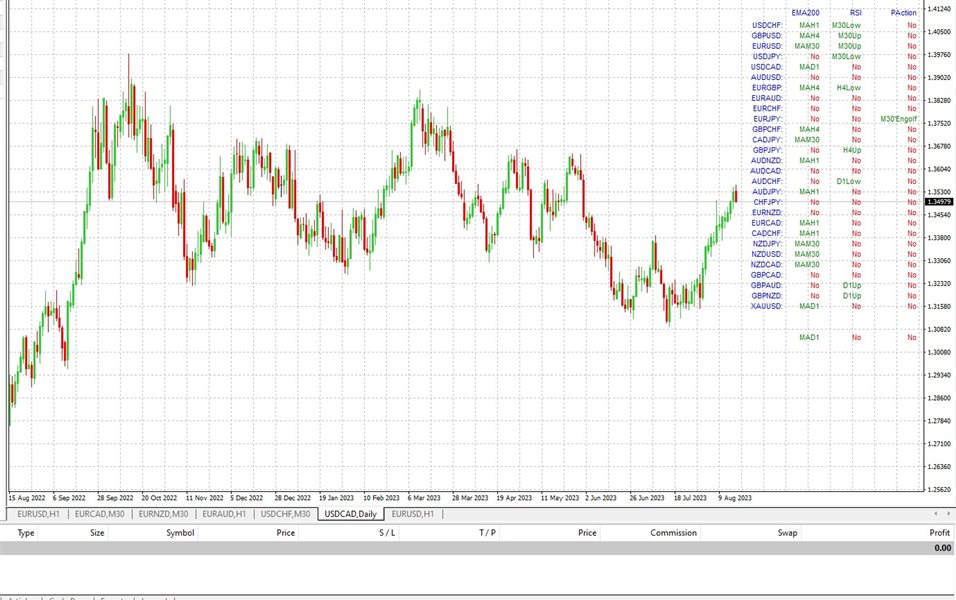Select the EURAUD,H1 chart tab

[x=224, y=513]
